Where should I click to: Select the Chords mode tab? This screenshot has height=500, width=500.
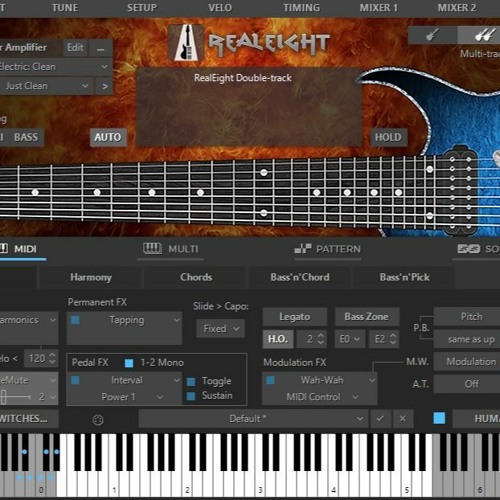point(196,277)
